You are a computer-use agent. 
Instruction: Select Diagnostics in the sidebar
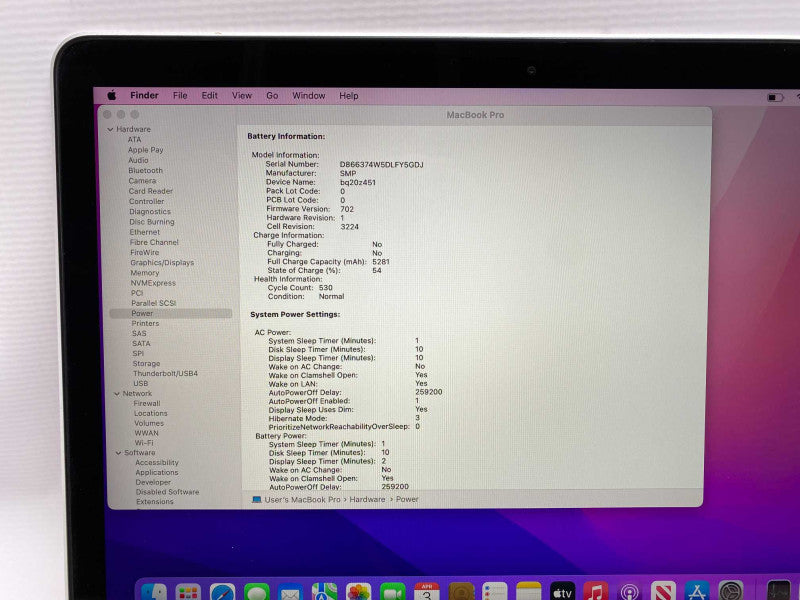(x=150, y=211)
